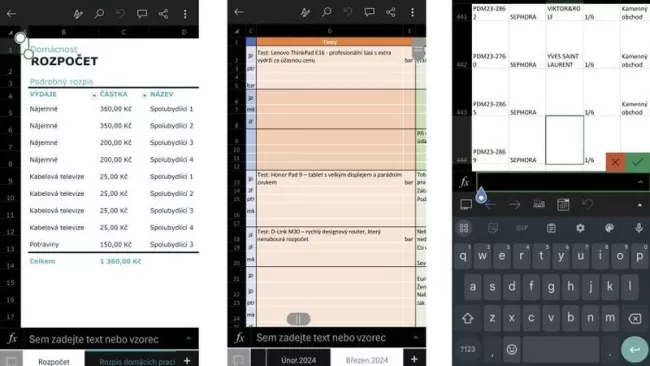Open three-dot overflow menu in left screen

[x=185, y=14]
